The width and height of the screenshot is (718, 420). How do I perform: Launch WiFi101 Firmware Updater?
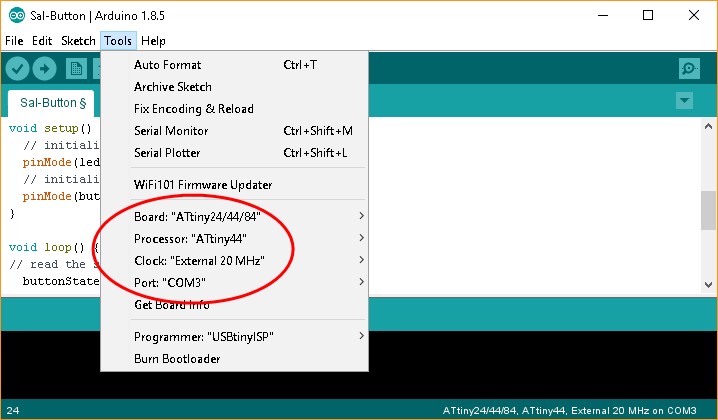[x=234, y=185]
